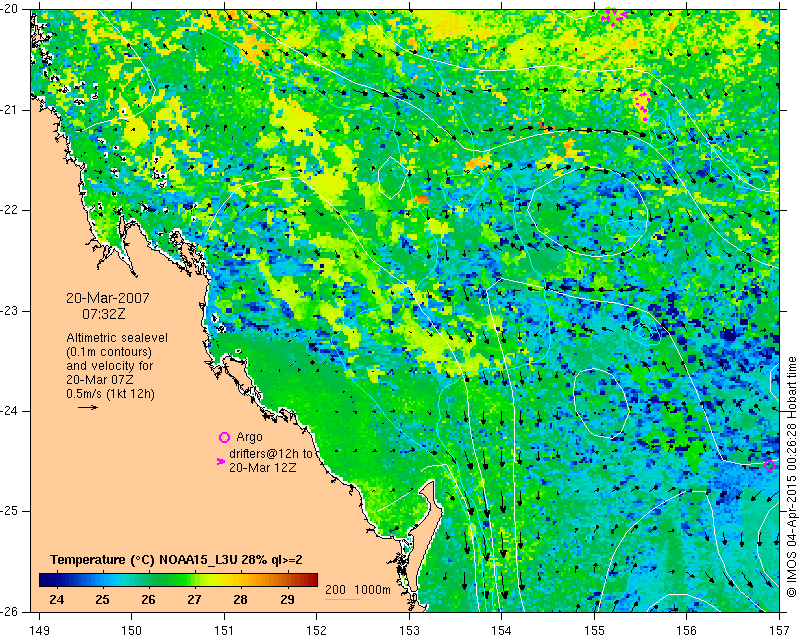Click the latitude label -24
Image resolution: width=800 pixels, height=640 pixels.
[9, 411]
